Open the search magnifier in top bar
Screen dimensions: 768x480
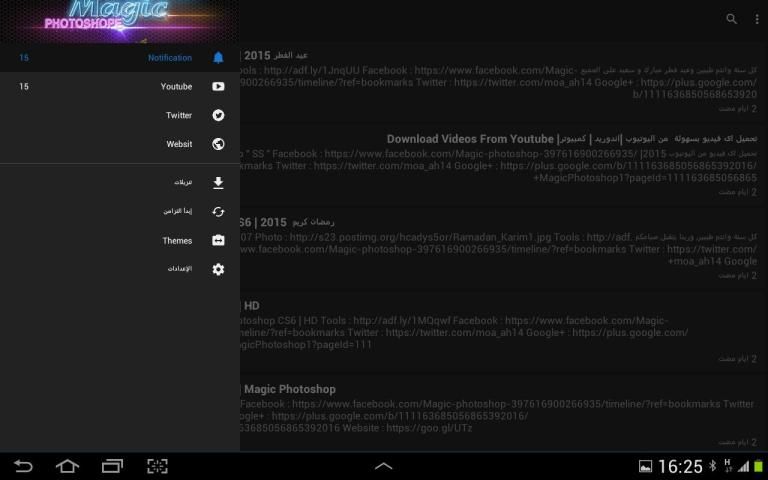[732, 19]
